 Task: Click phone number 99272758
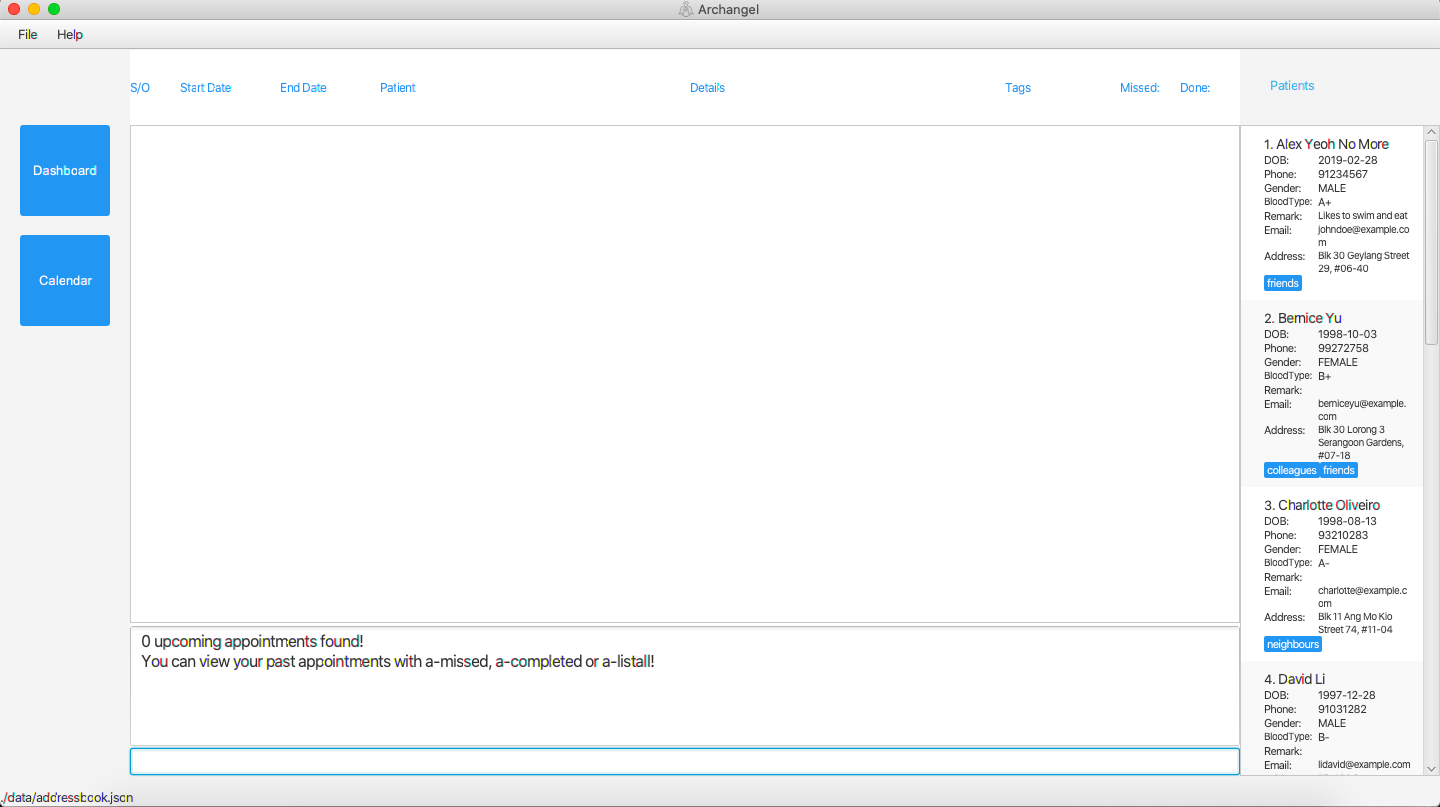click(1343, 348)
